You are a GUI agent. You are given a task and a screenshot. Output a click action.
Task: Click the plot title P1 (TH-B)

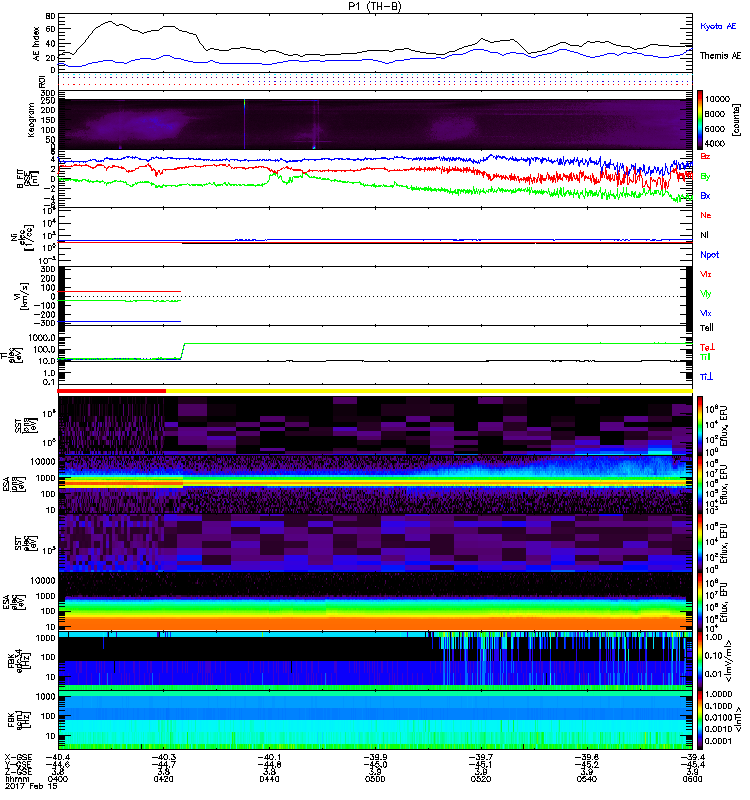point(374,6)
